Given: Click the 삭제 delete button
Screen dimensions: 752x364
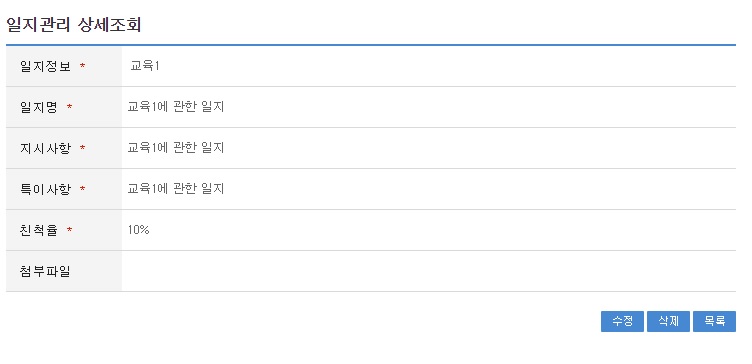Looking at the screenshot, I should [668, 321].
